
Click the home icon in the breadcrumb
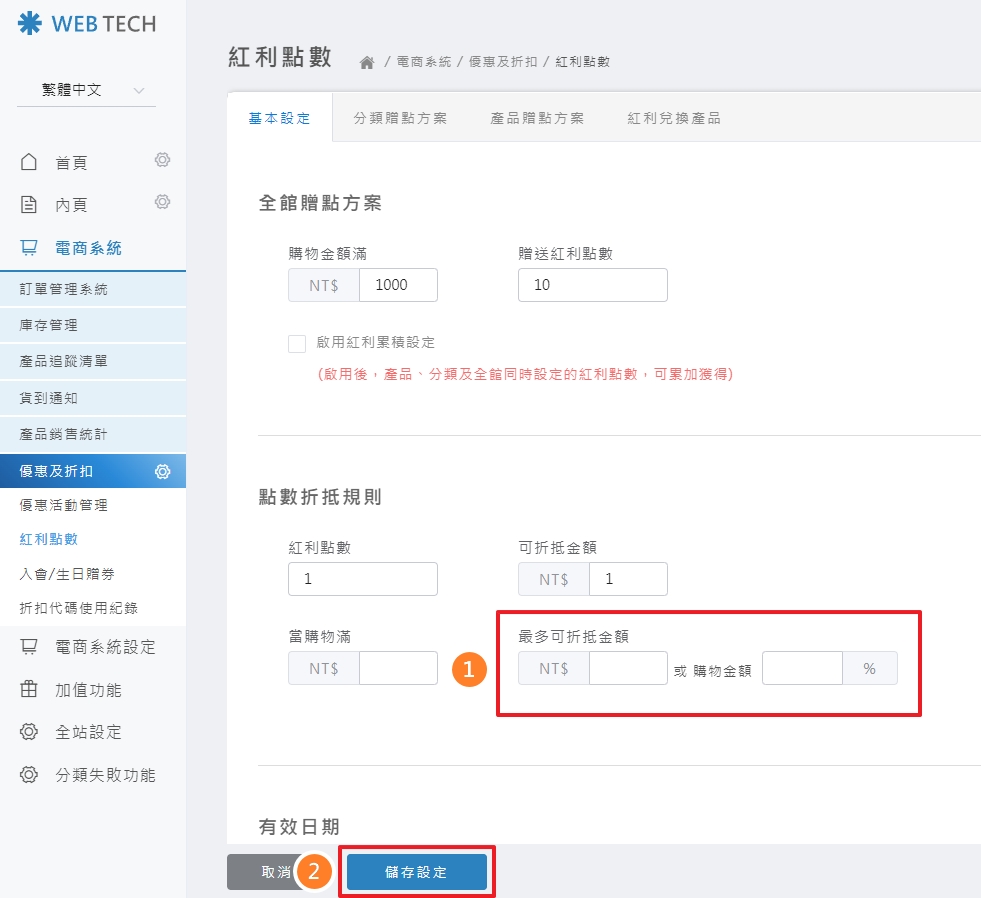(x=366, y=61)
